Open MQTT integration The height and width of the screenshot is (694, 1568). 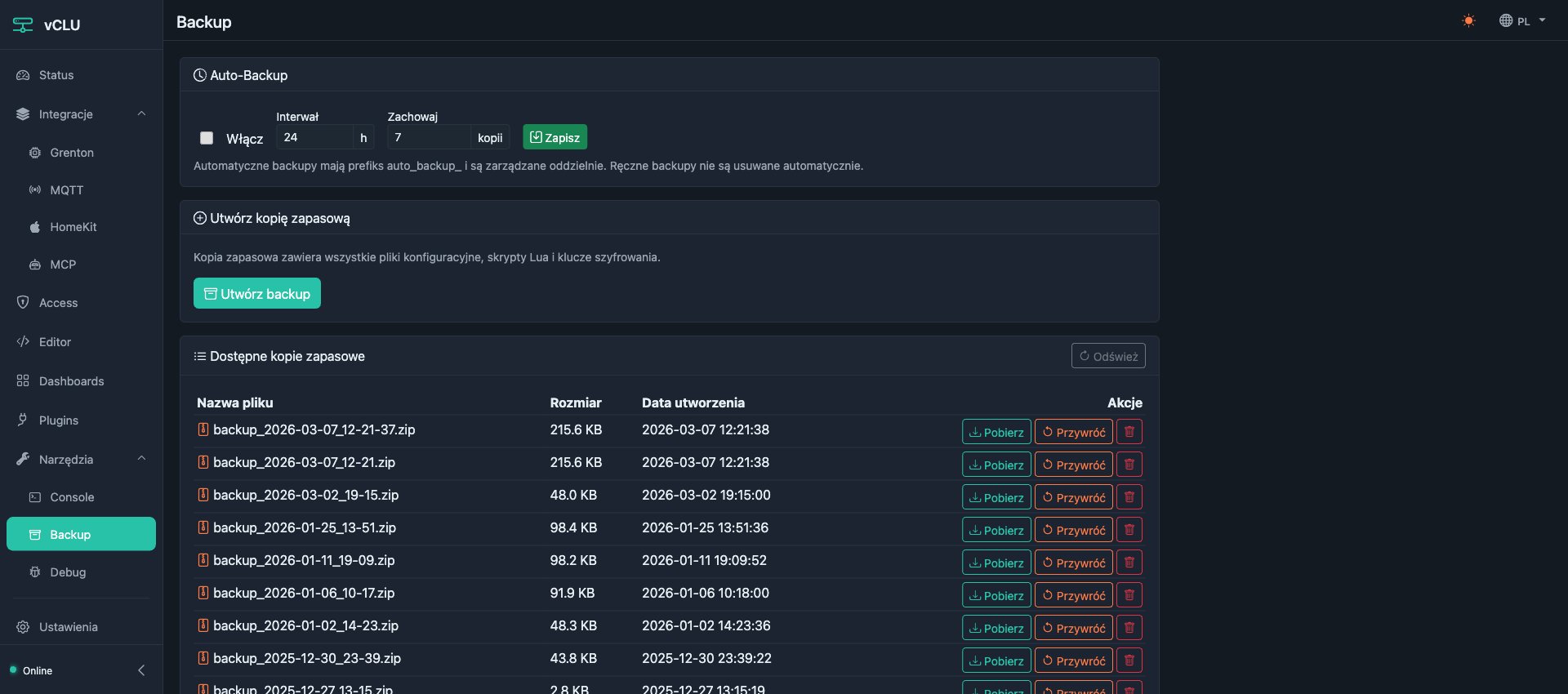81,190
